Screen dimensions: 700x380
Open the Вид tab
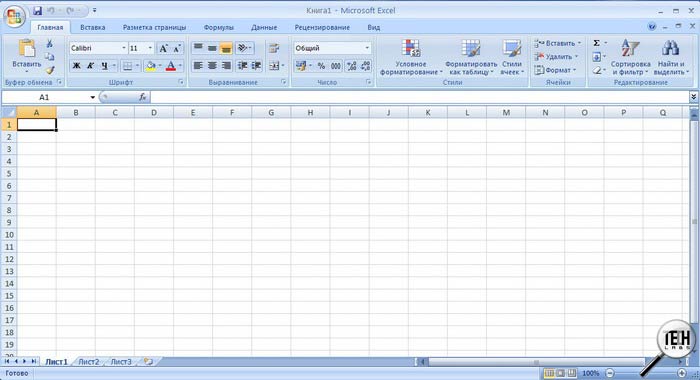pos(373,27)
